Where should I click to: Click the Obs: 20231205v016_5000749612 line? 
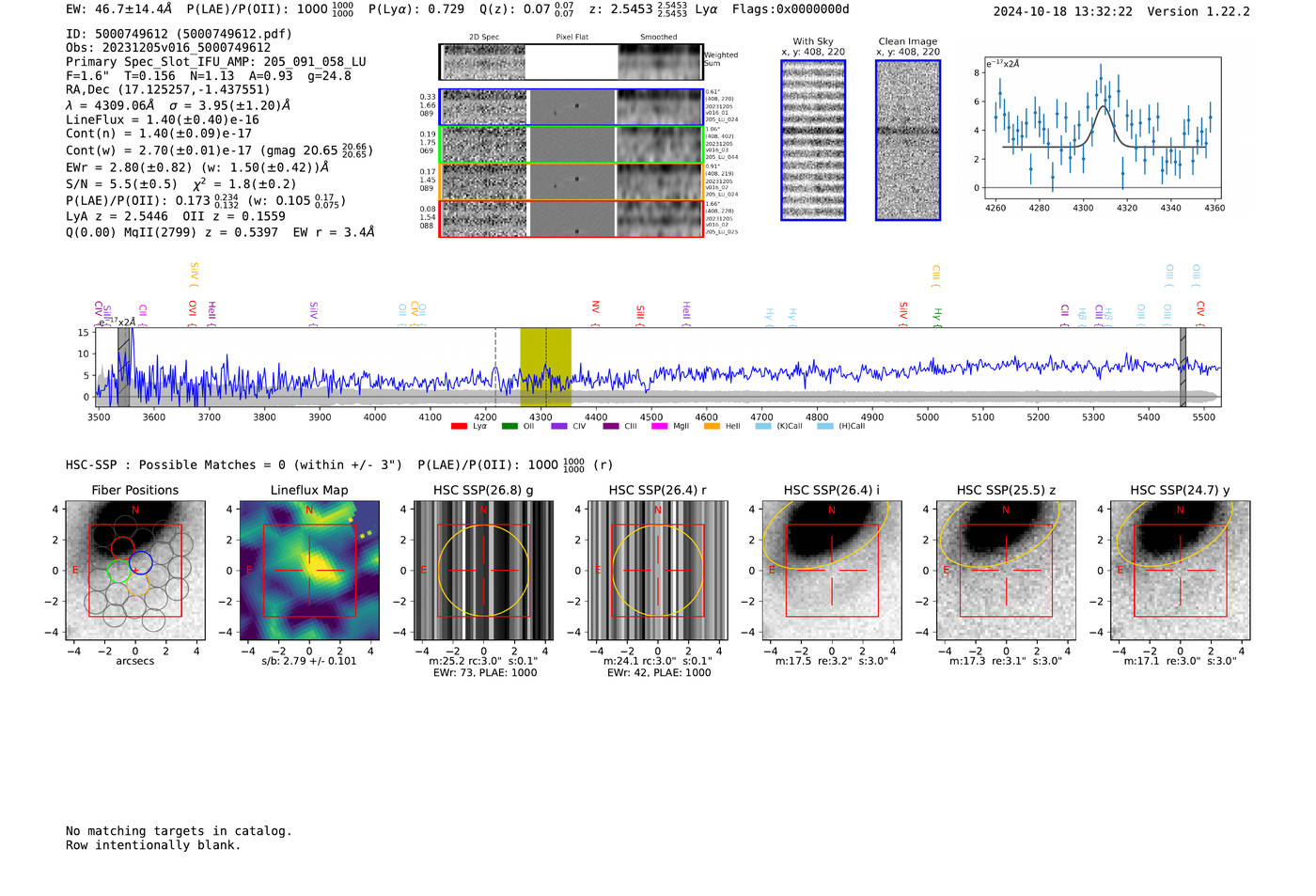(168, 48)
